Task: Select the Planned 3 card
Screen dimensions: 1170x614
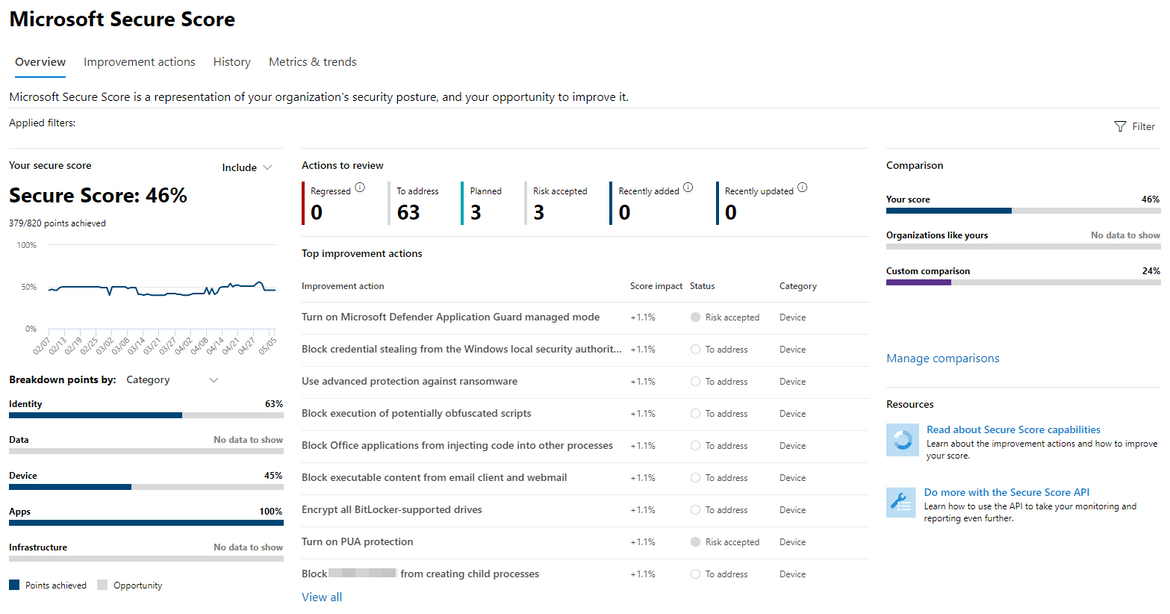Action: coord(482,203)
